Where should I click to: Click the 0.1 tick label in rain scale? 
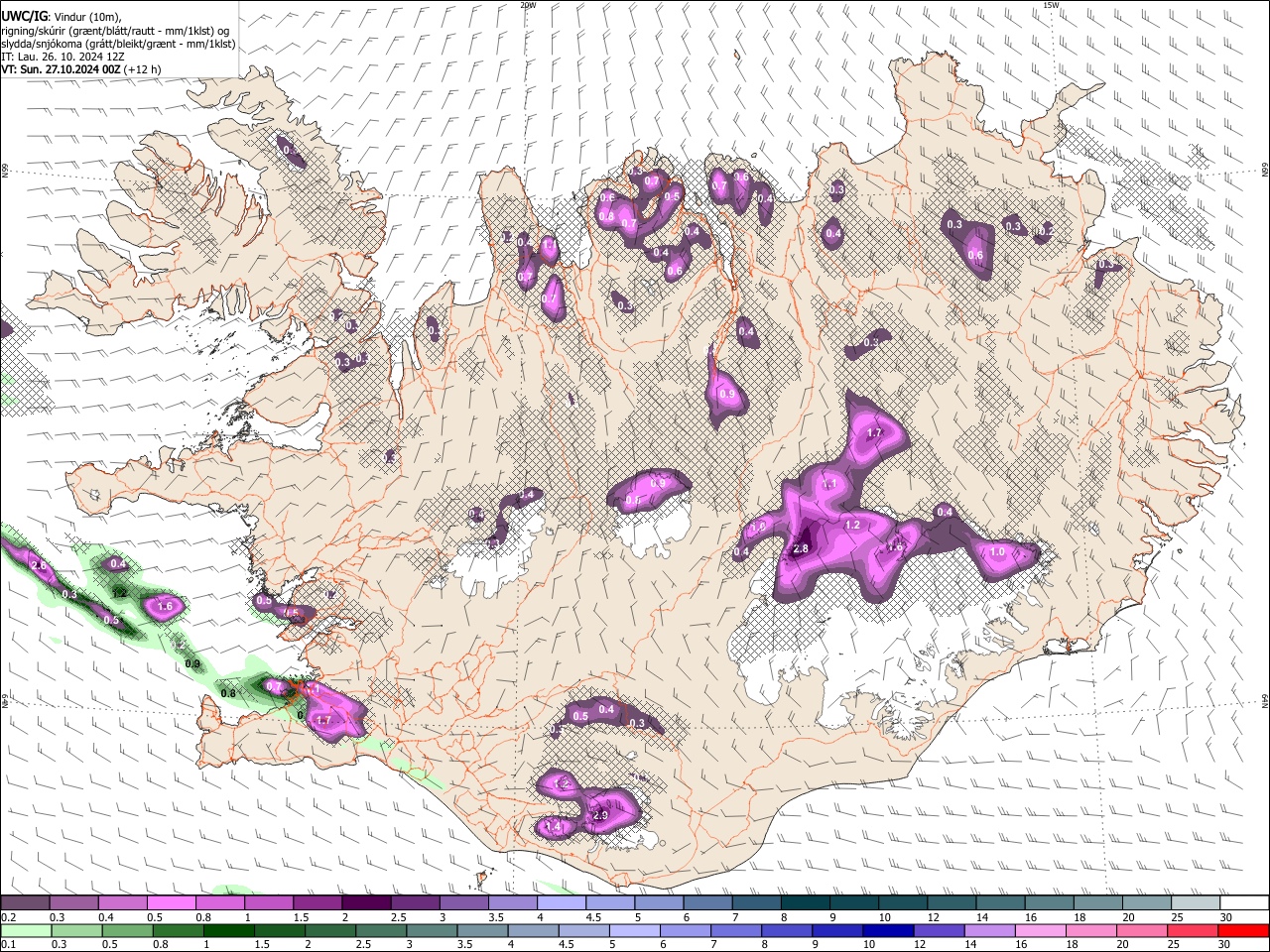pos(8,944)
